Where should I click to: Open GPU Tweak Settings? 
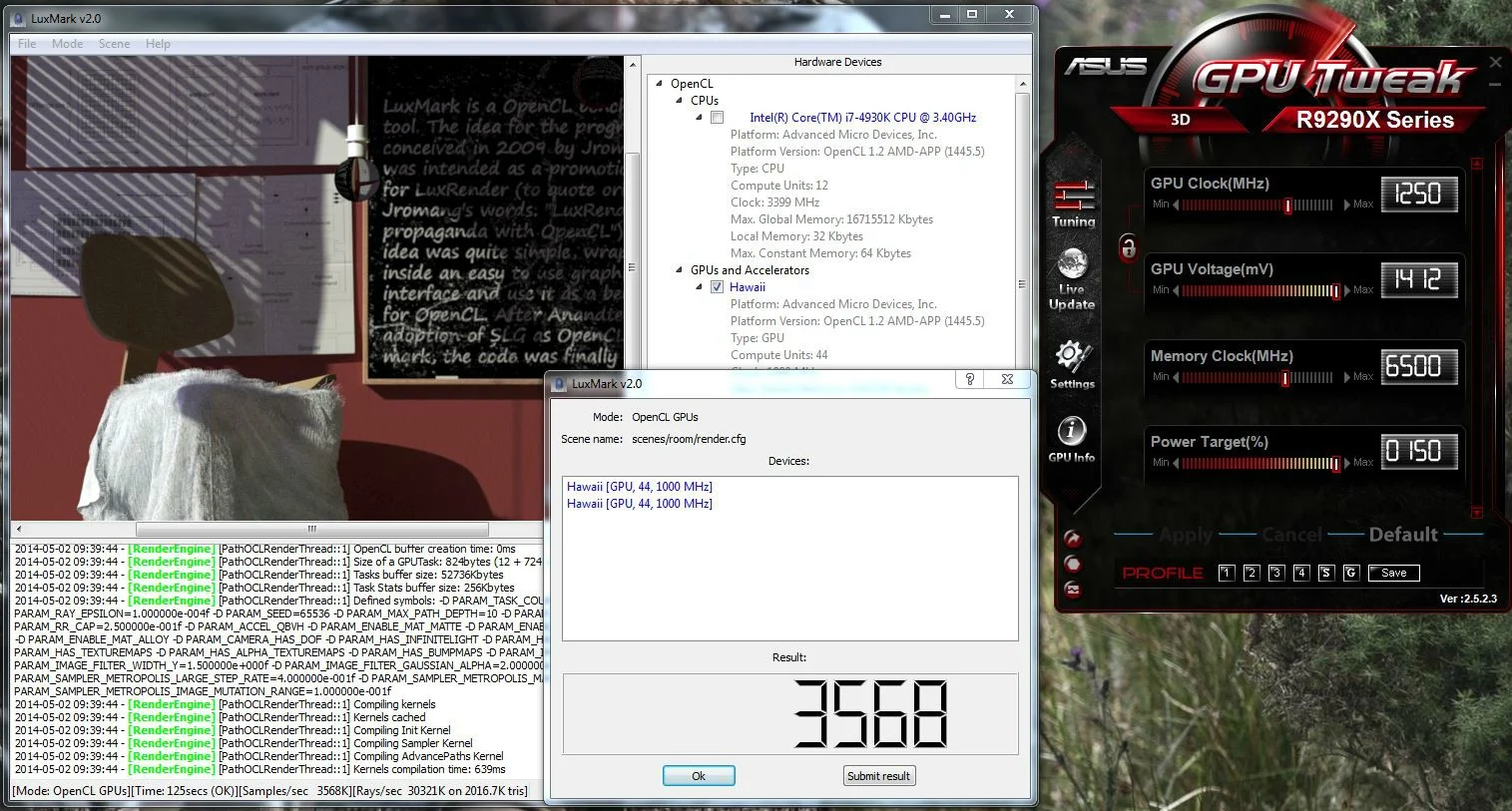pos(1073,364)
